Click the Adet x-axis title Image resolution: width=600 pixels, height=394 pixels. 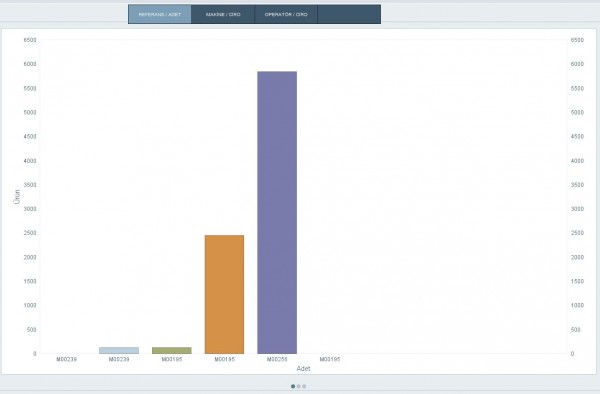pyautogui.click(x=303, y=368)
